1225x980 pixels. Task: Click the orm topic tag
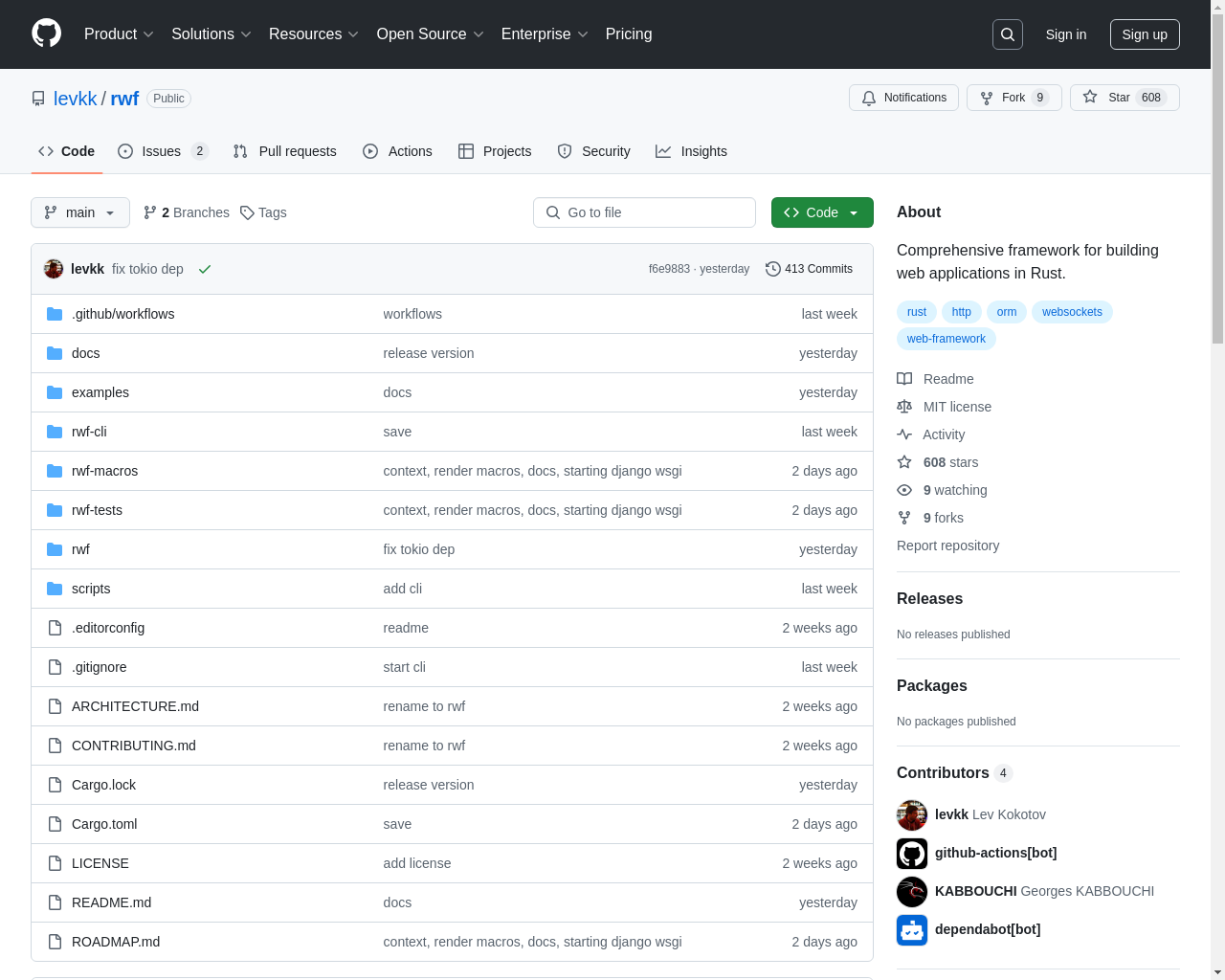click(x=1007, y=312)
